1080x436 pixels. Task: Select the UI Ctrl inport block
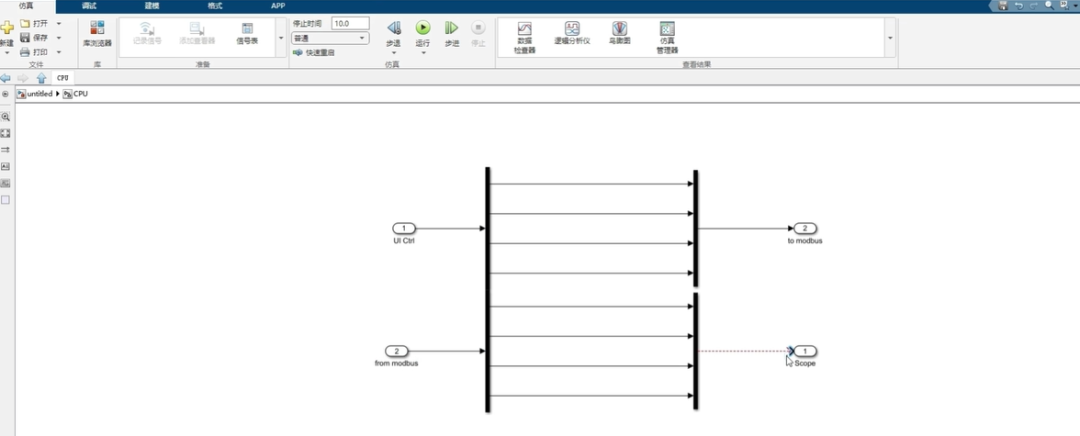point(404,228)
